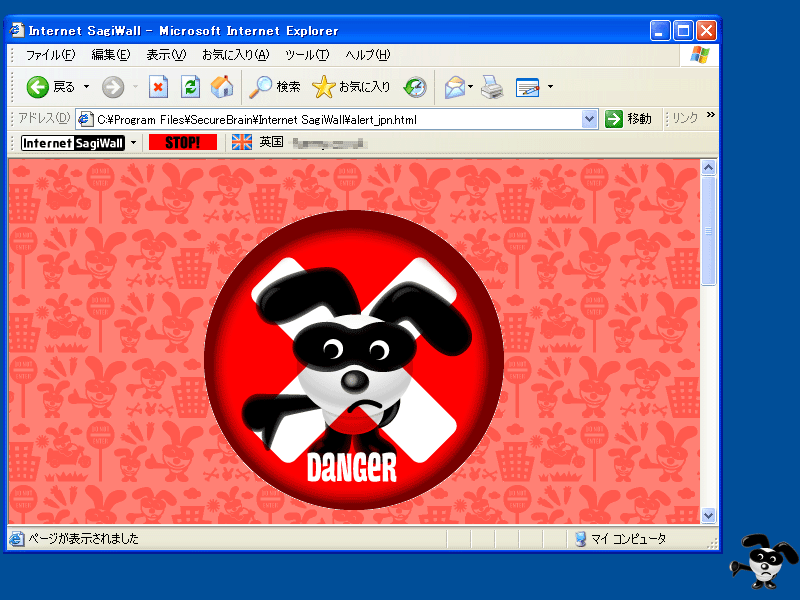Click the マイ コンピュータ zone icon

(x=581, y=539)
